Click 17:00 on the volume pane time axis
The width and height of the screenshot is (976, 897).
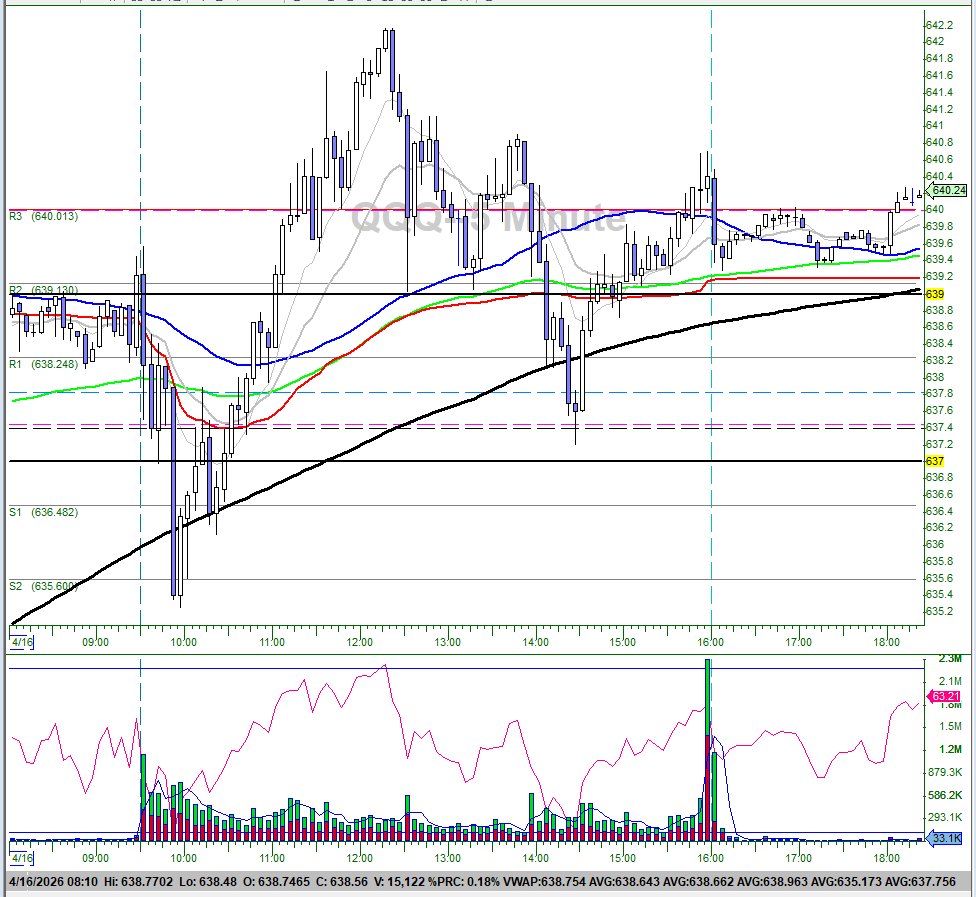point(799,858)
